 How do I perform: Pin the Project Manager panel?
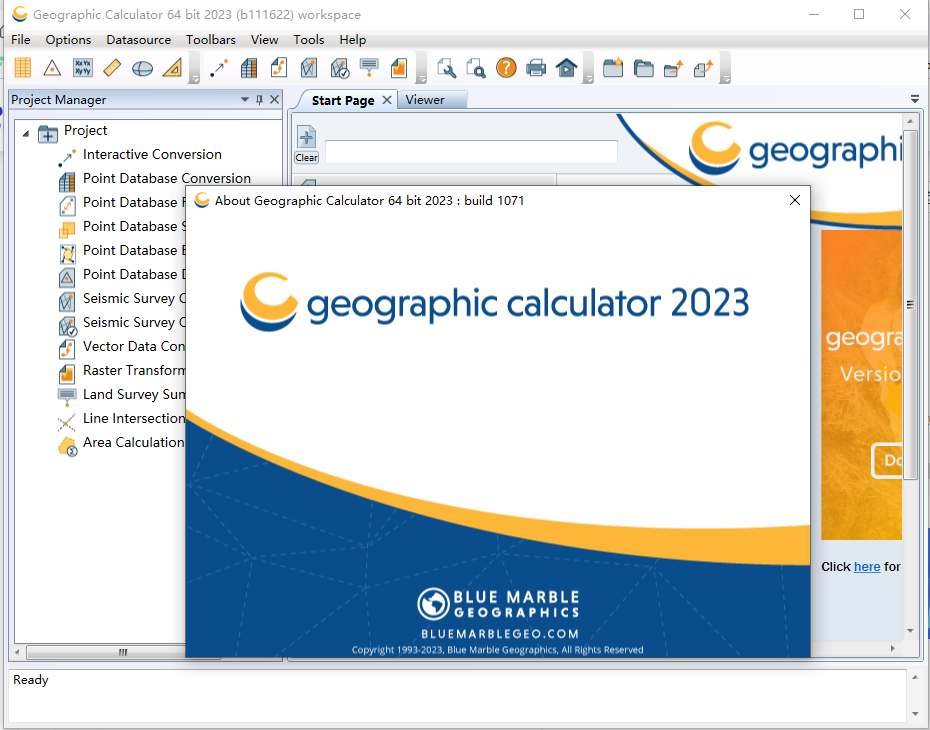pyautogui.click(x=259, y=100)
